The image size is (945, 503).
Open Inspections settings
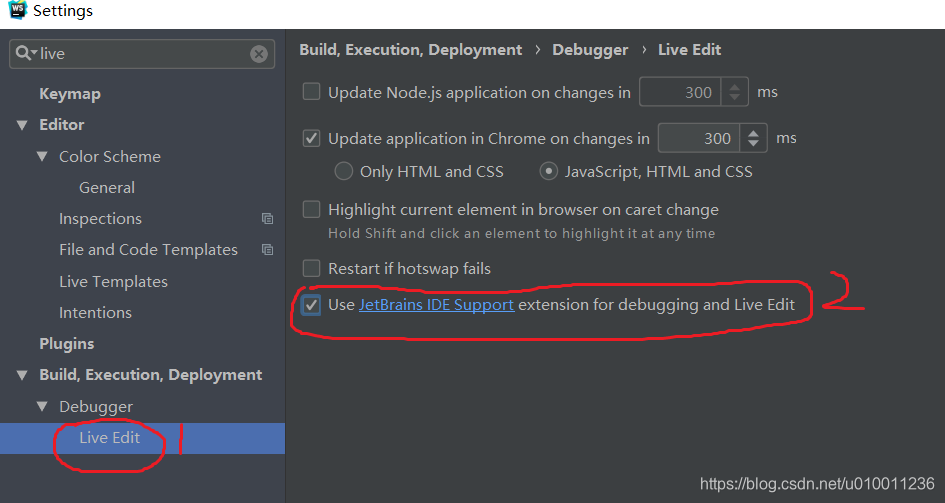100,219
